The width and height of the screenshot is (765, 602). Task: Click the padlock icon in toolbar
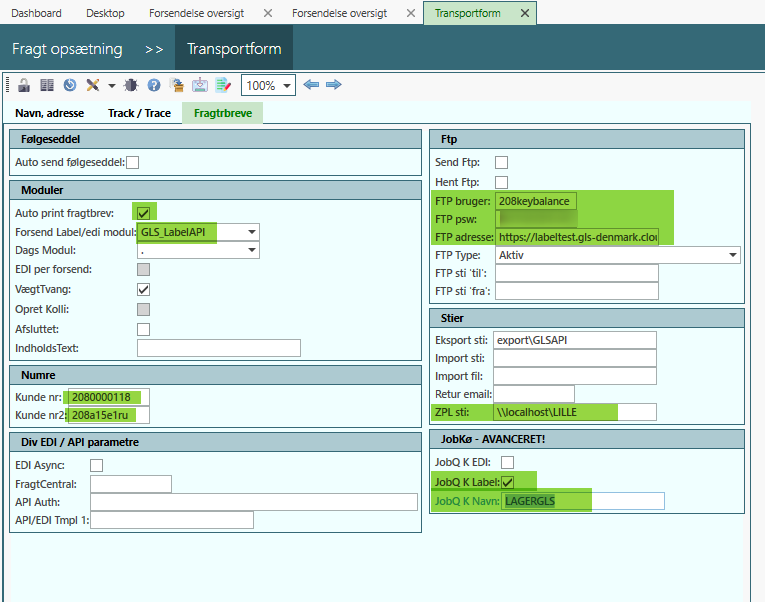[x=25, y=86]
